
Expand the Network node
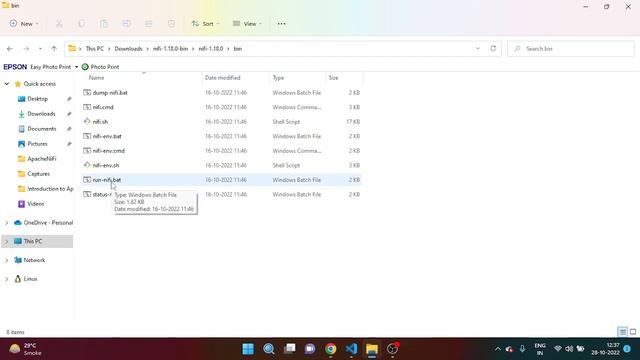(7, 260)
